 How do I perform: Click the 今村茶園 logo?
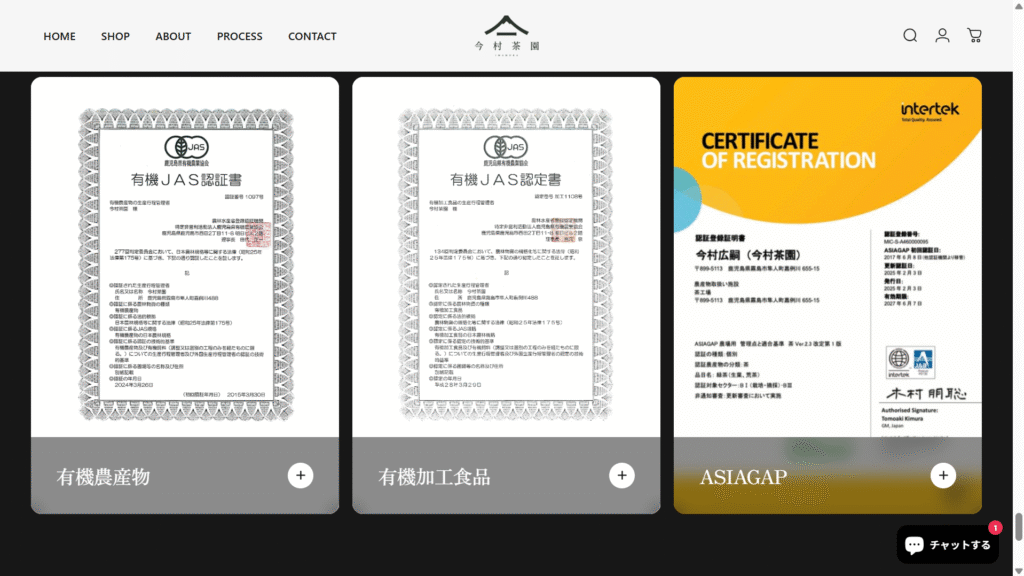pyautogui.click(x=507, y=35)
